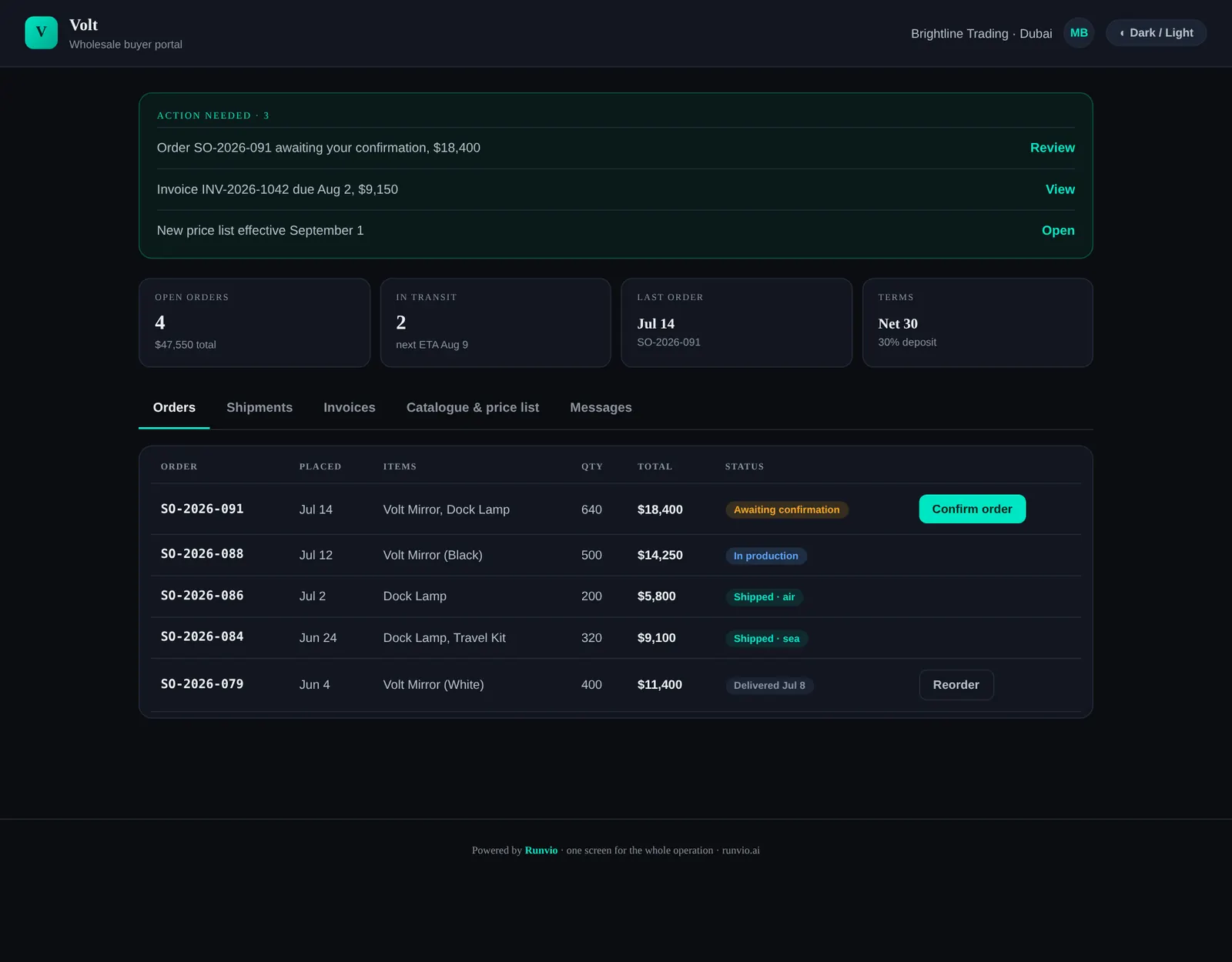Select the Open Orders summary card
1232x962 pixels.
(254, 322)
